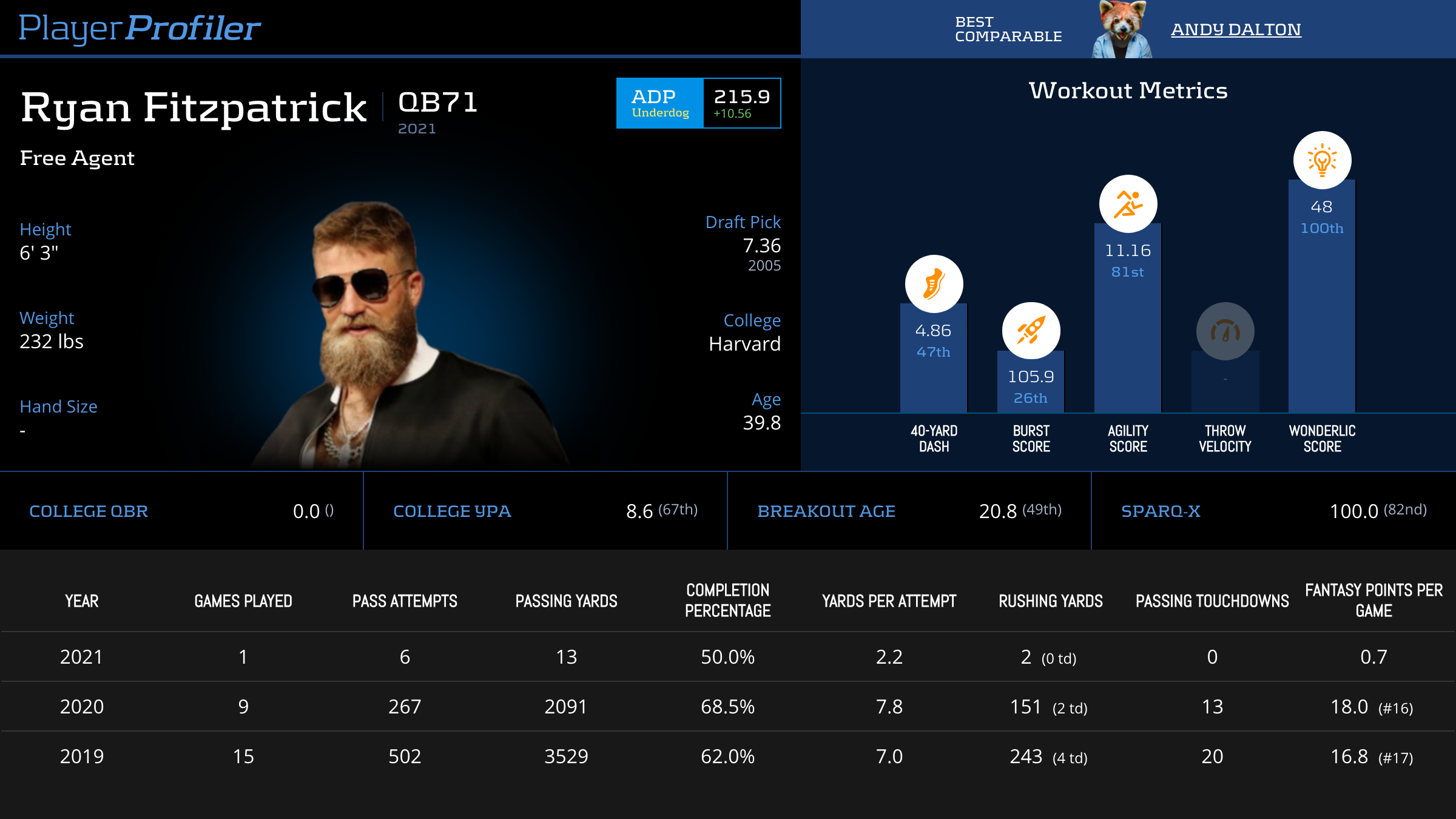
Task: Click the PlayerProfiler logo
Action: click(x=139, y=28)
